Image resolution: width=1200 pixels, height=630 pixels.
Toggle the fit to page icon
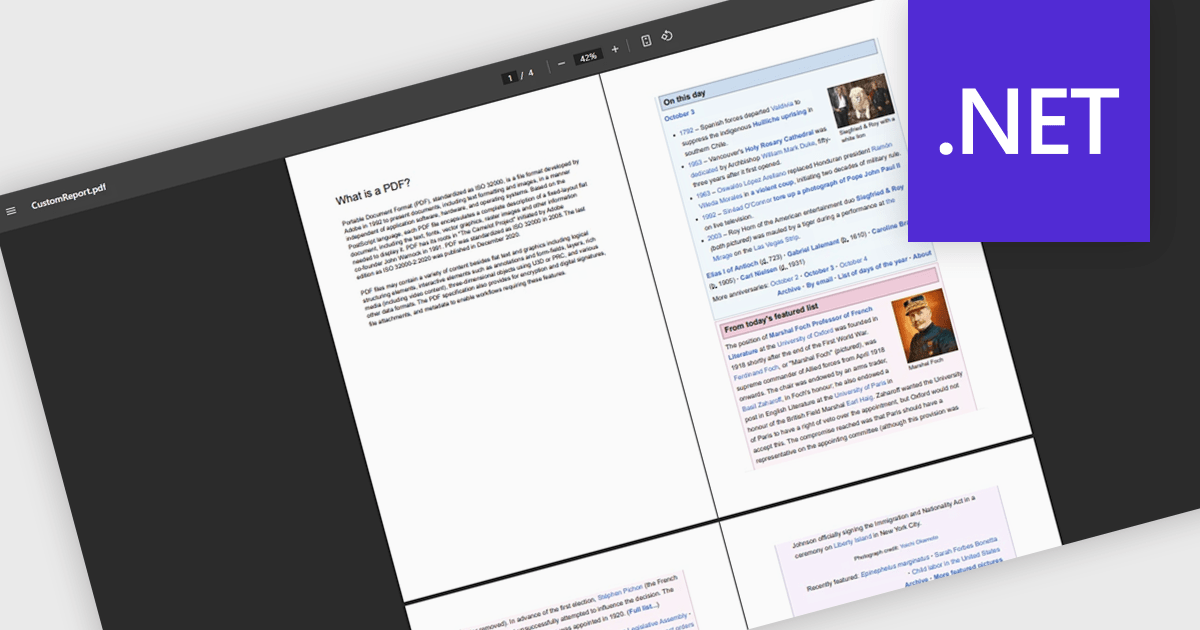point(646,41)
